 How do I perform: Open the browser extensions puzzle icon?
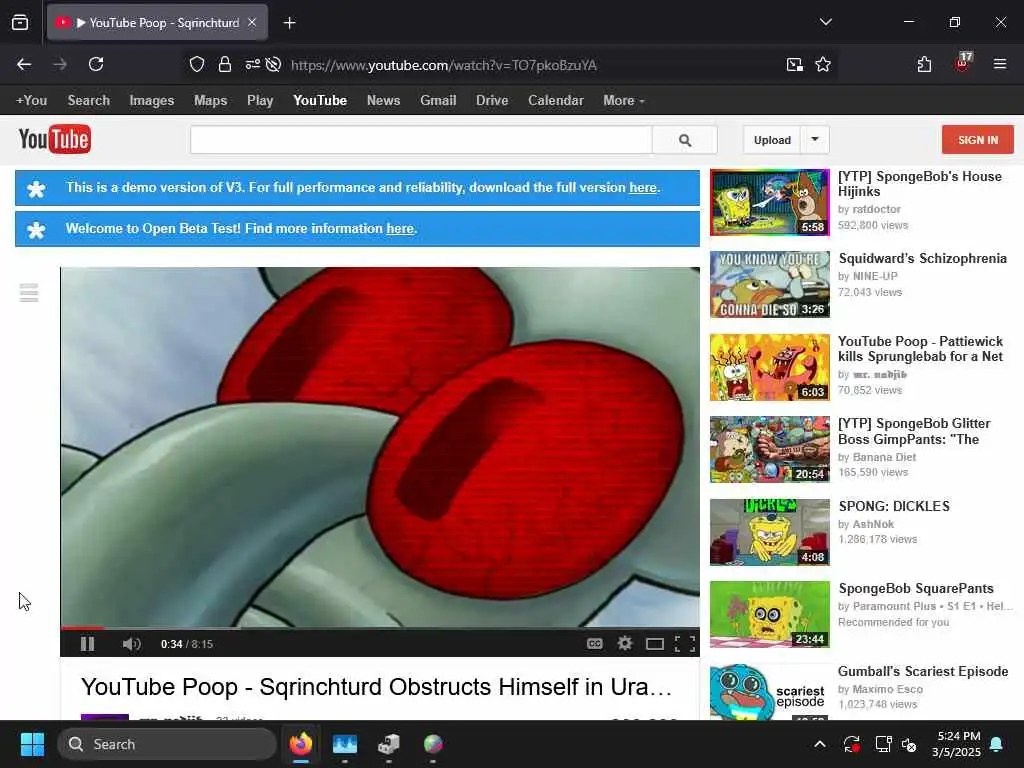[924, 64]
